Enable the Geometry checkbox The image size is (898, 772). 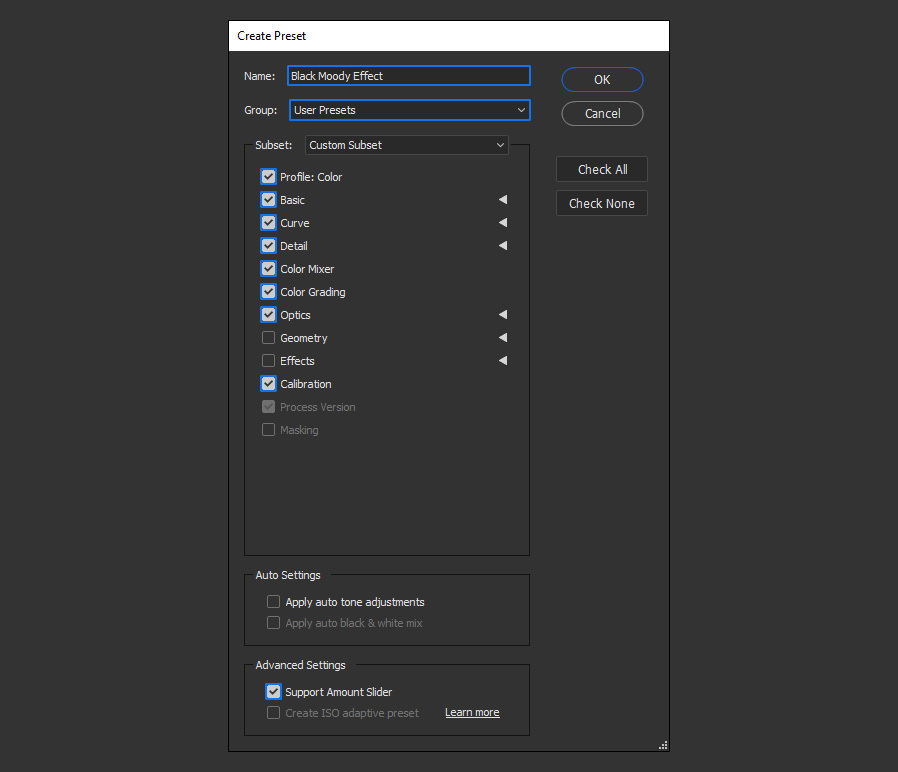(x=268, y=337)
